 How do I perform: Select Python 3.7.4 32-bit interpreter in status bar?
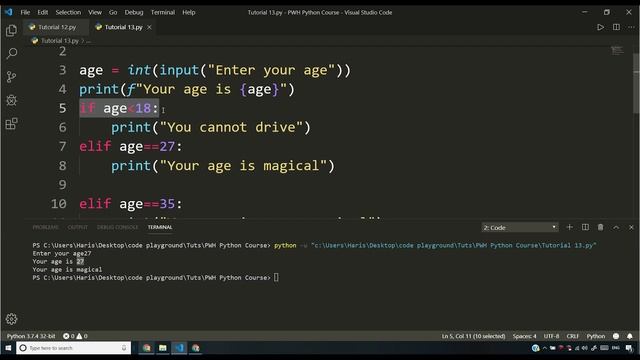pos(31,336)
